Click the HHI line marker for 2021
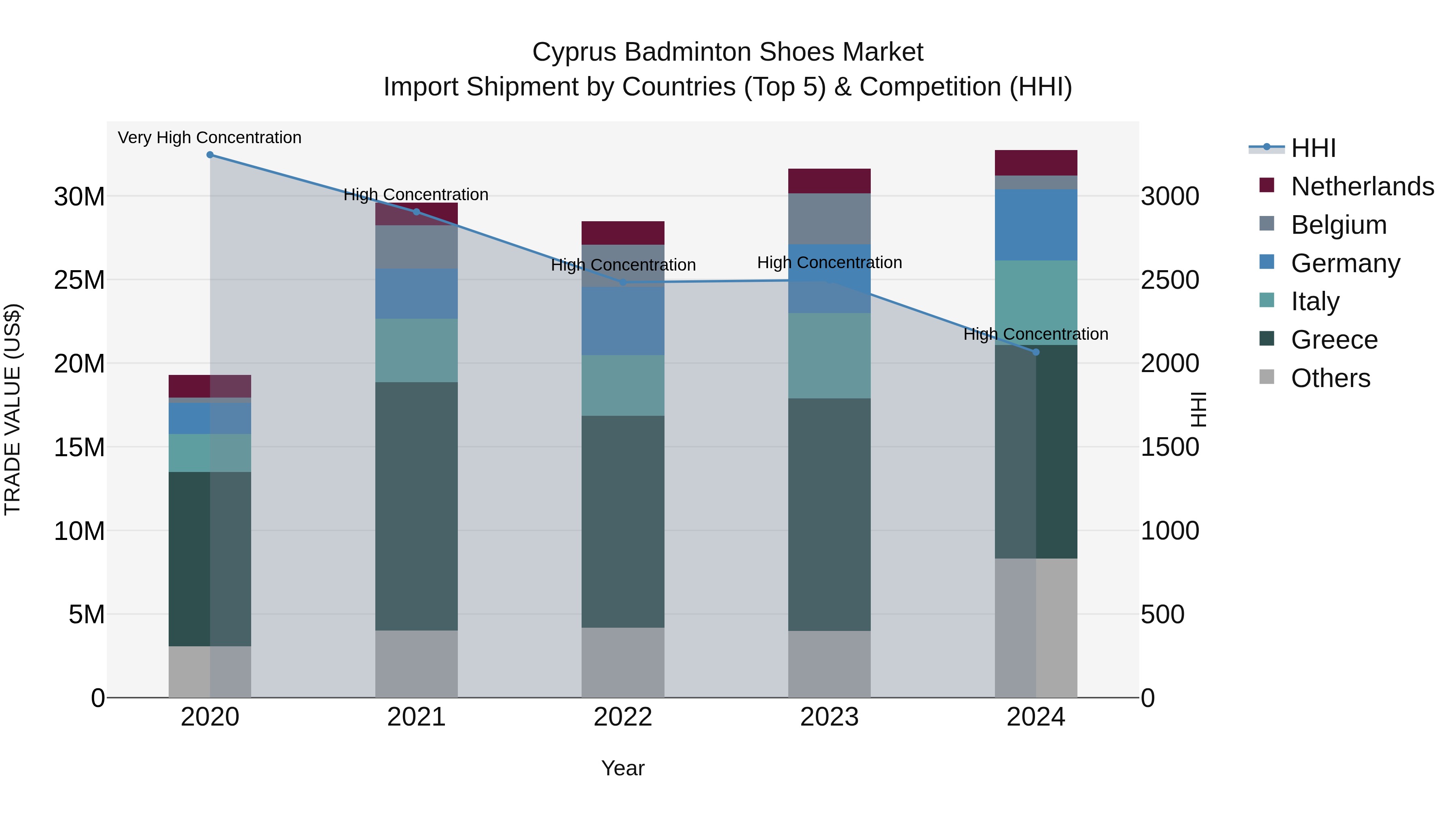The width and height of the screenshot is (1456, 819). pos(417,212)
